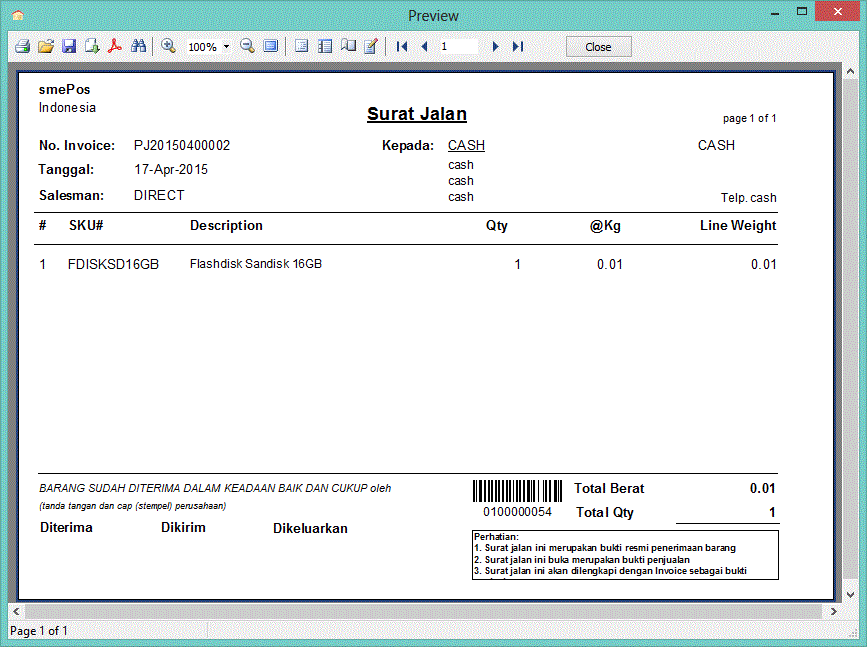867x647 pixels.
Task: Click the Print icon
Action: pos(22,46)
